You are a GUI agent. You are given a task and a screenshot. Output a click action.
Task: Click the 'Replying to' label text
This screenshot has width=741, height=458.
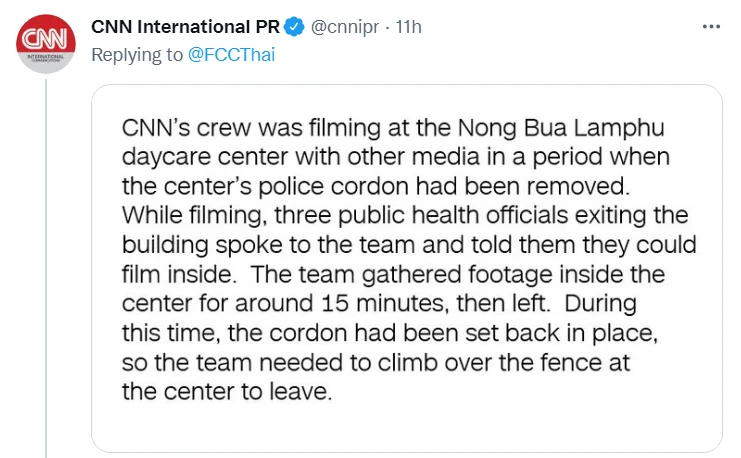click(x=137, y=55)
